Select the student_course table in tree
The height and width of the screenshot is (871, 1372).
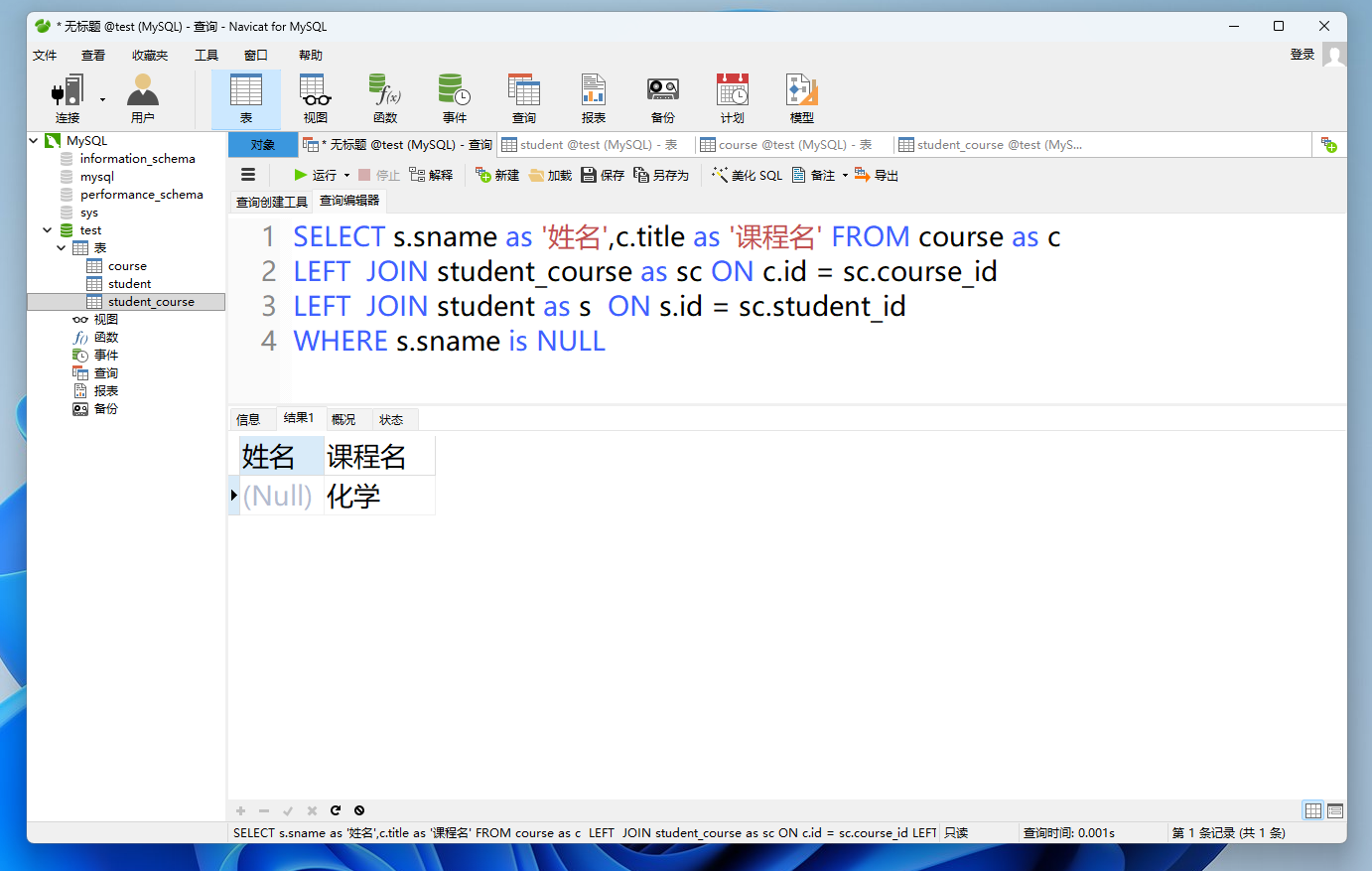click(x=151, y=302)
